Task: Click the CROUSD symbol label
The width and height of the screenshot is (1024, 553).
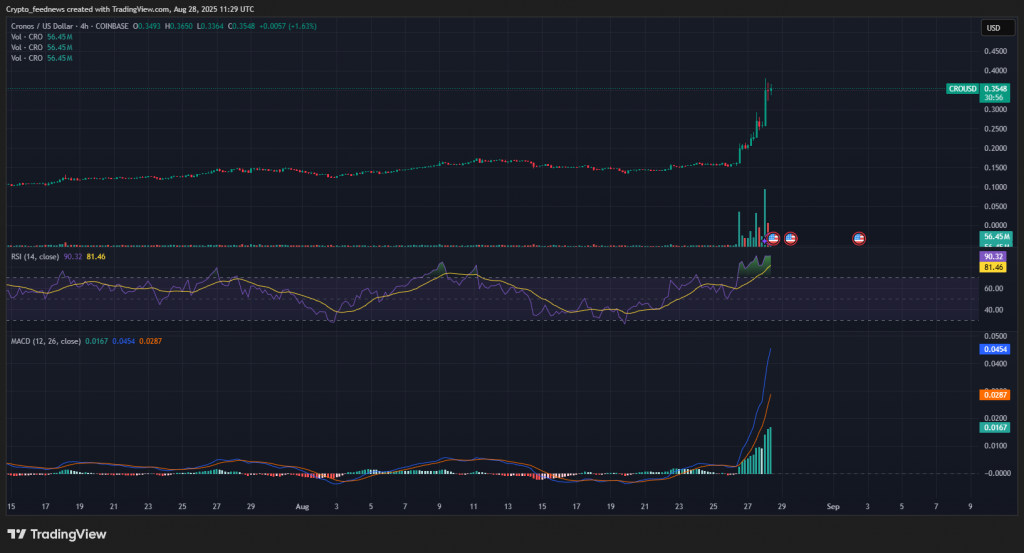Action: (962, 89)
